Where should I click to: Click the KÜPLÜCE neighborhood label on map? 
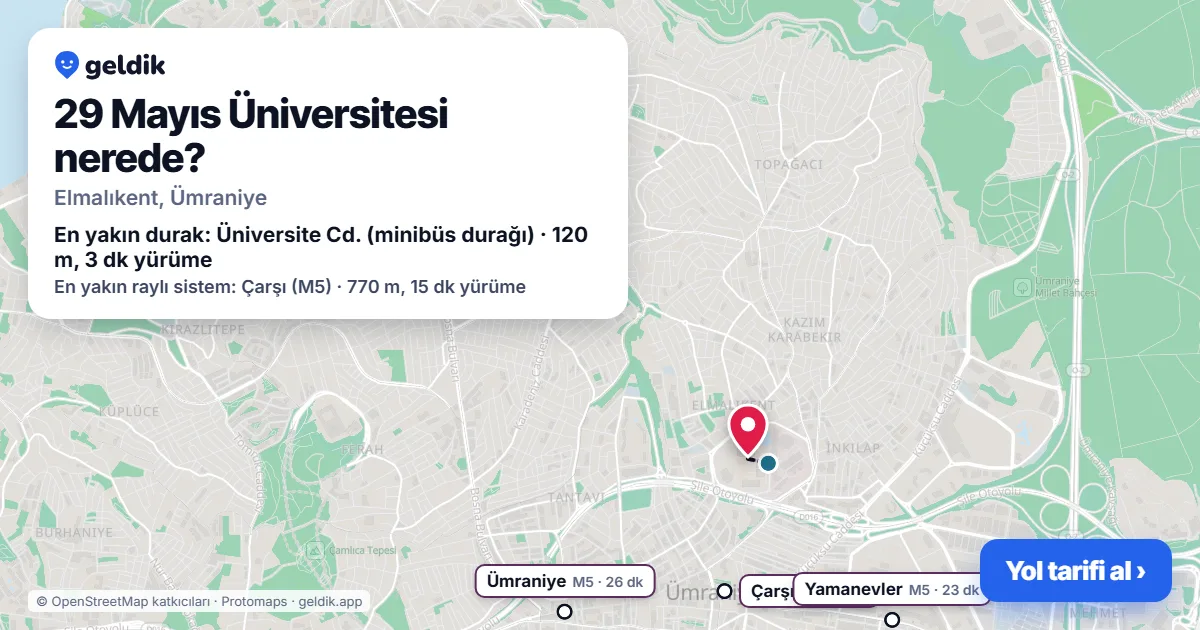(128, 411)
